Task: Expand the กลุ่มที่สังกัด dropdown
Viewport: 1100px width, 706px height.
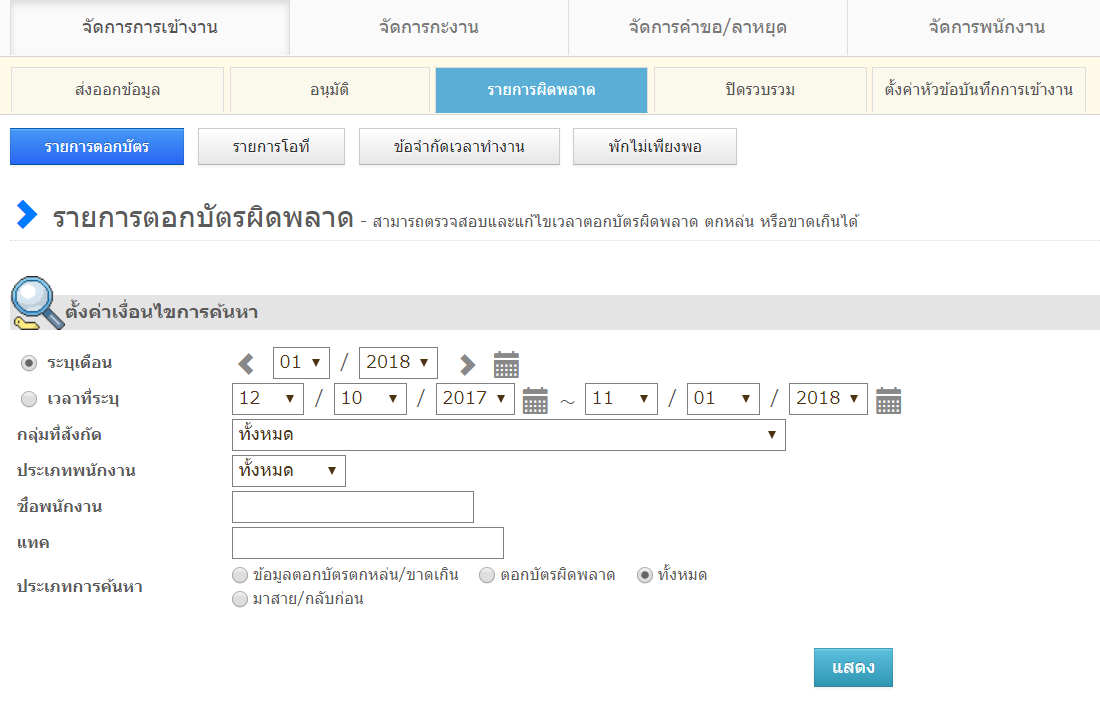Action: pos(508,435)
